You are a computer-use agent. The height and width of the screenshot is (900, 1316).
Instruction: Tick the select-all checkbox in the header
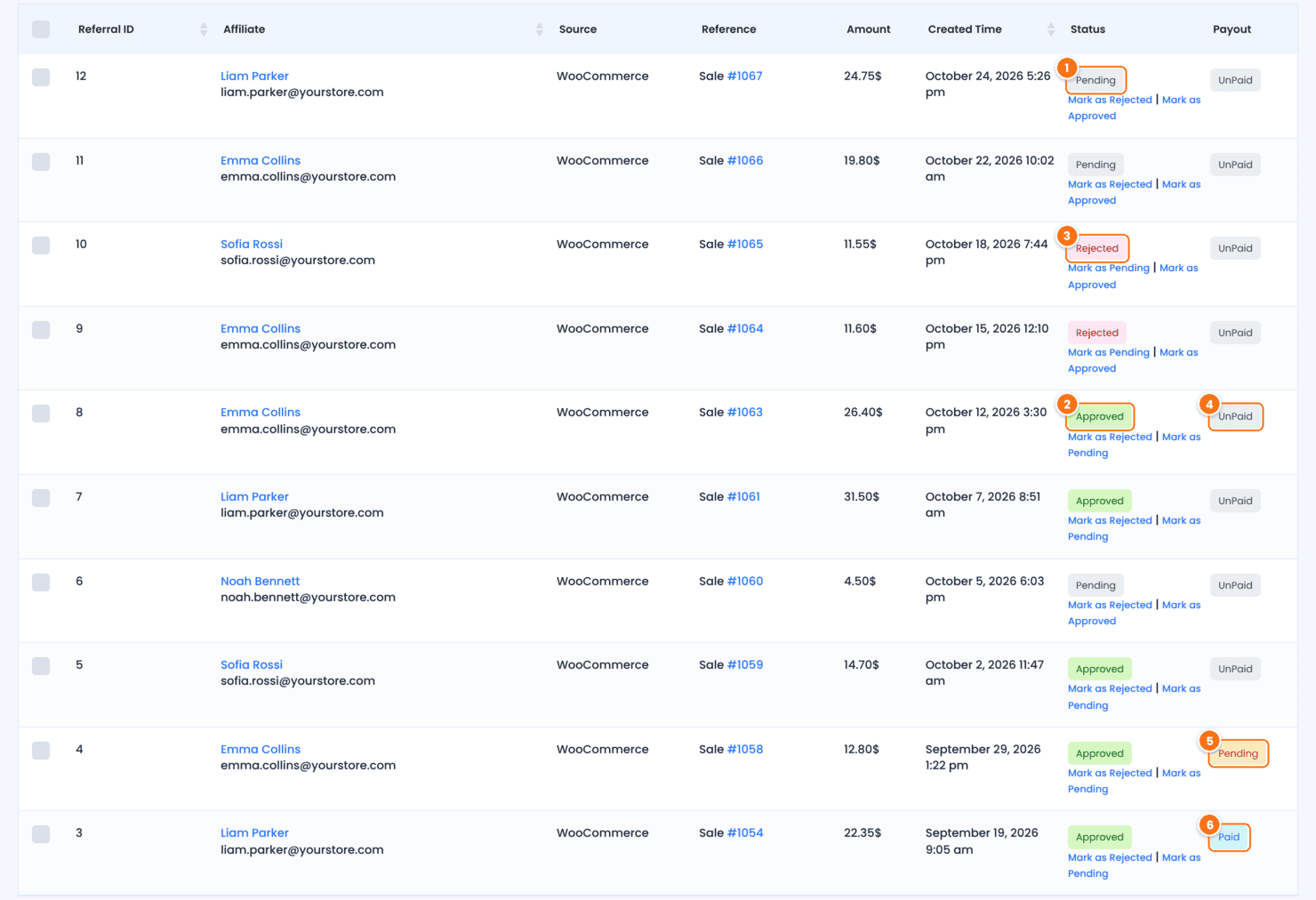click(41, 29)
